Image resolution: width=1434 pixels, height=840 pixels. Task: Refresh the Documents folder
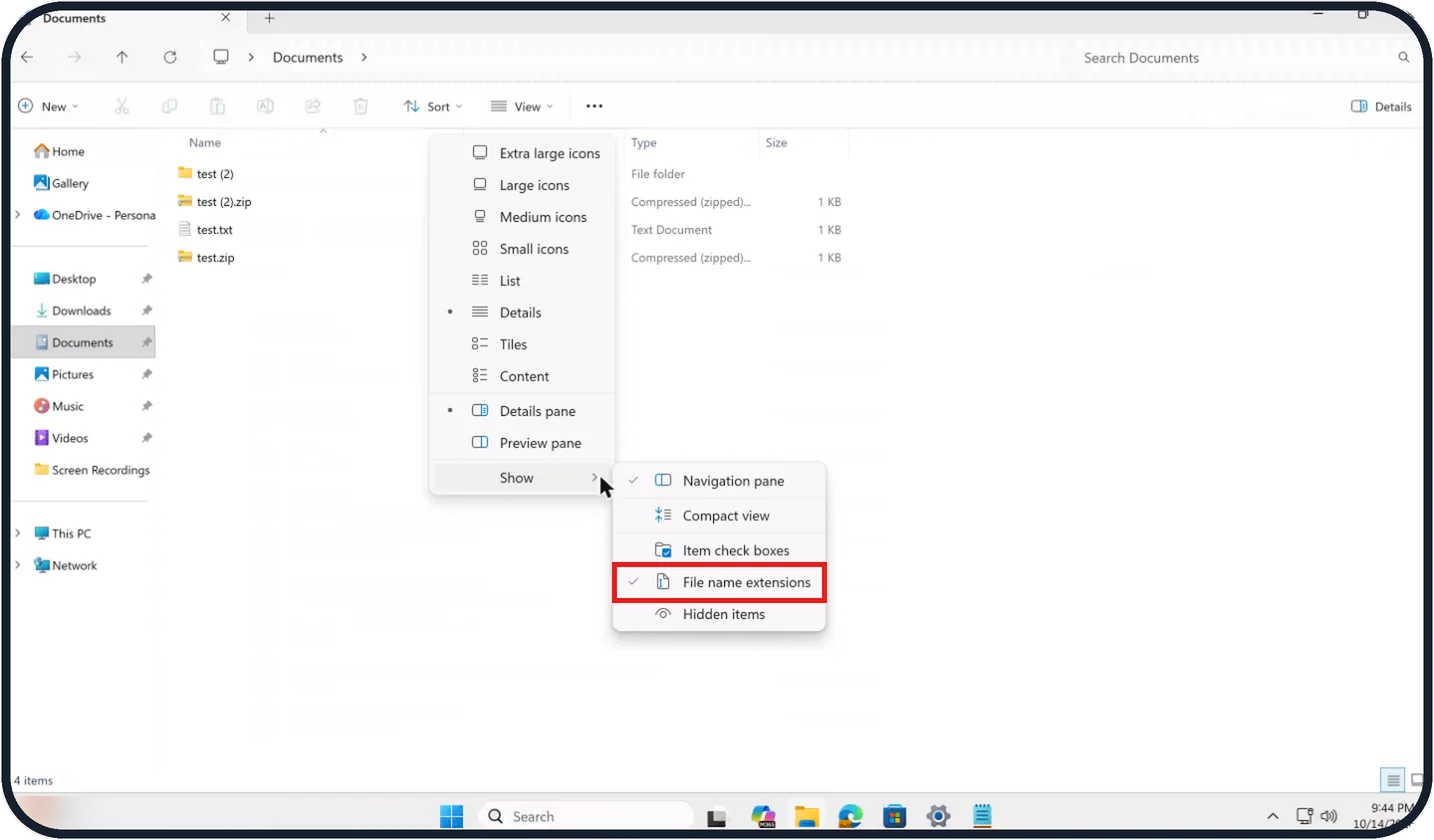point(170,58)
